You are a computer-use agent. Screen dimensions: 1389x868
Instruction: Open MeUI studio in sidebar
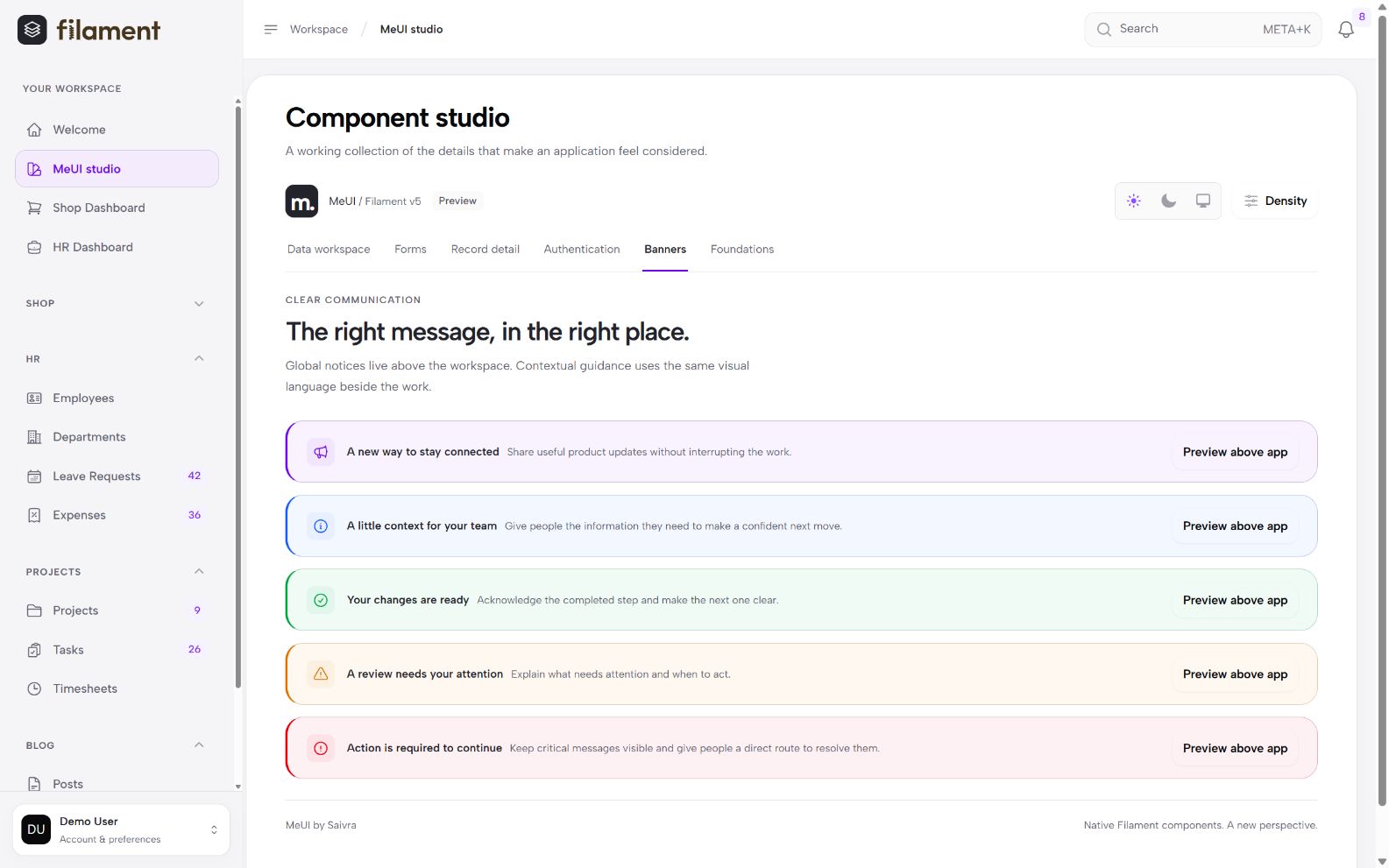tap(117, 169)
